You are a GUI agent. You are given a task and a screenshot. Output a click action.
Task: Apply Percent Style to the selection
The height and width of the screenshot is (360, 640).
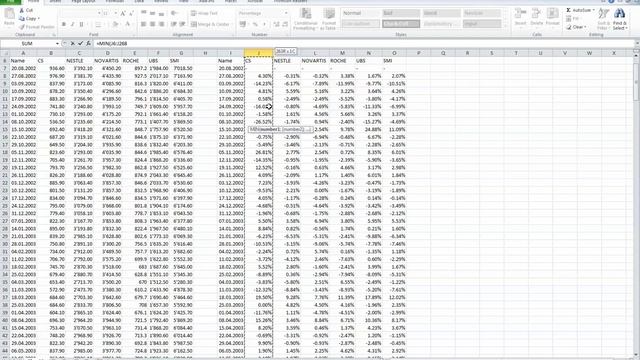255,24
